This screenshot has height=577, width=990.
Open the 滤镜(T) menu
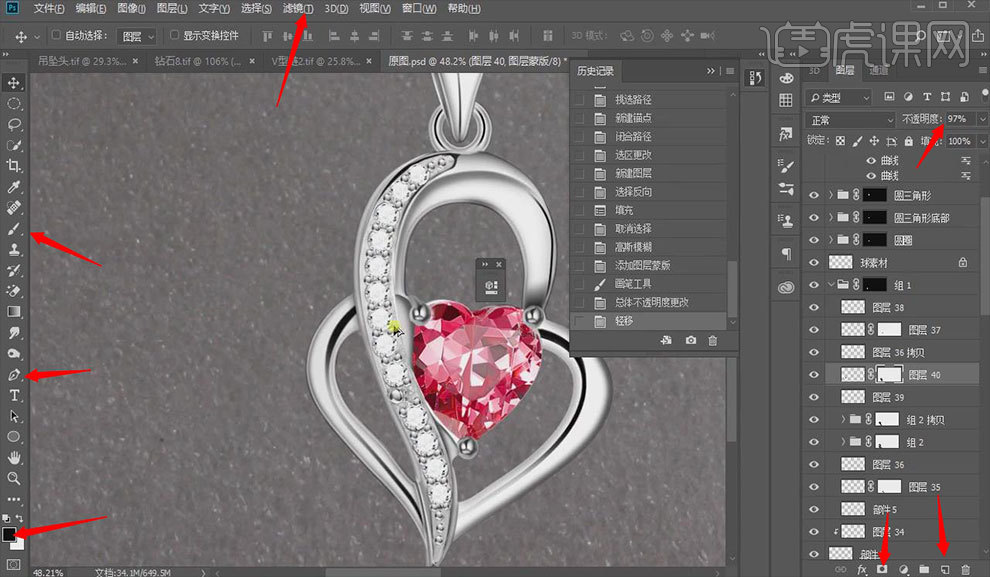[x=297, y=8]
